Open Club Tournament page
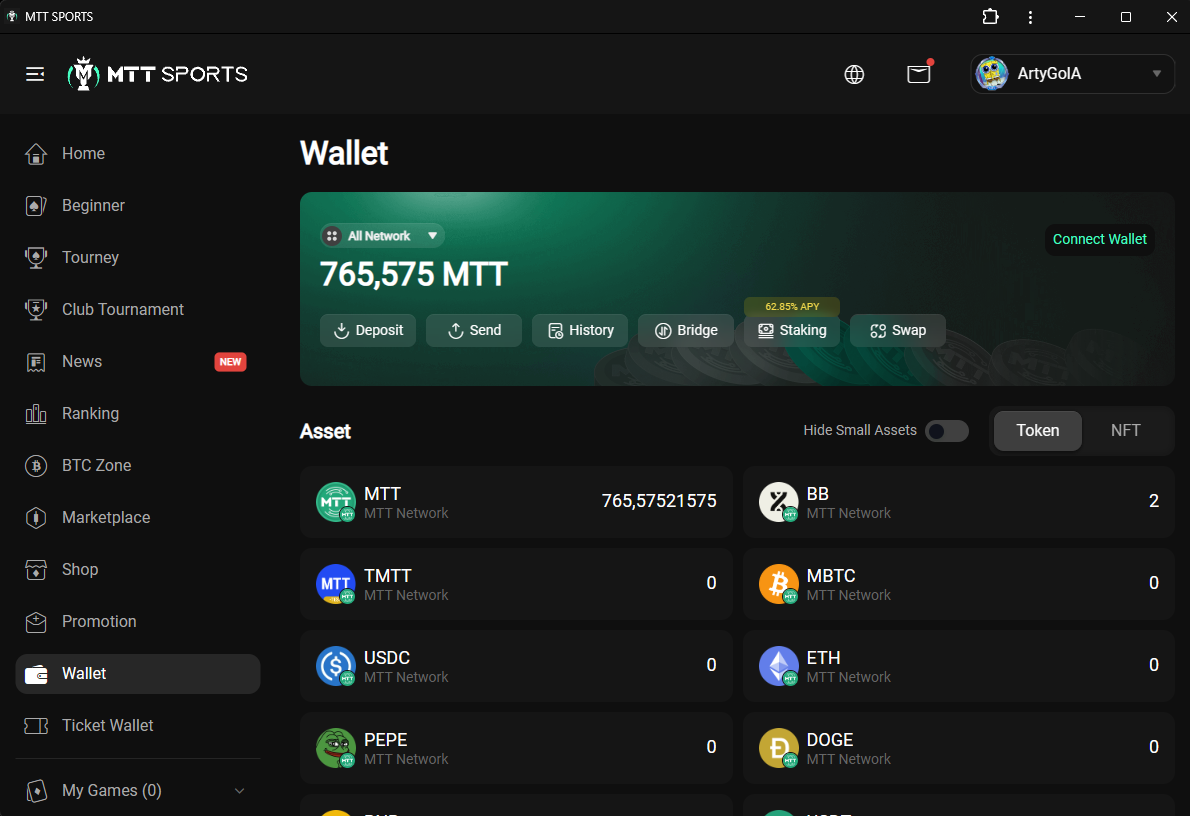The width and height of the screenshot is (1190, 816). point(137,310)
